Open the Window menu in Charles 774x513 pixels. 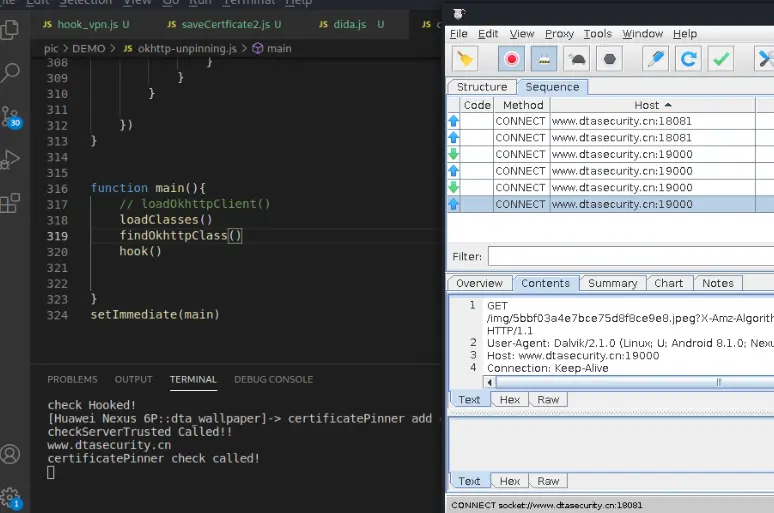tap(642, 34)
